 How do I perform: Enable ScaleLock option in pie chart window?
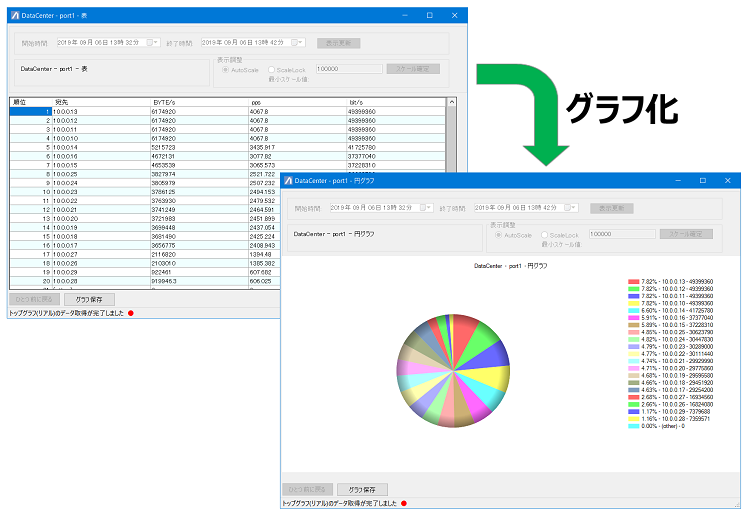tap(544, 235)
